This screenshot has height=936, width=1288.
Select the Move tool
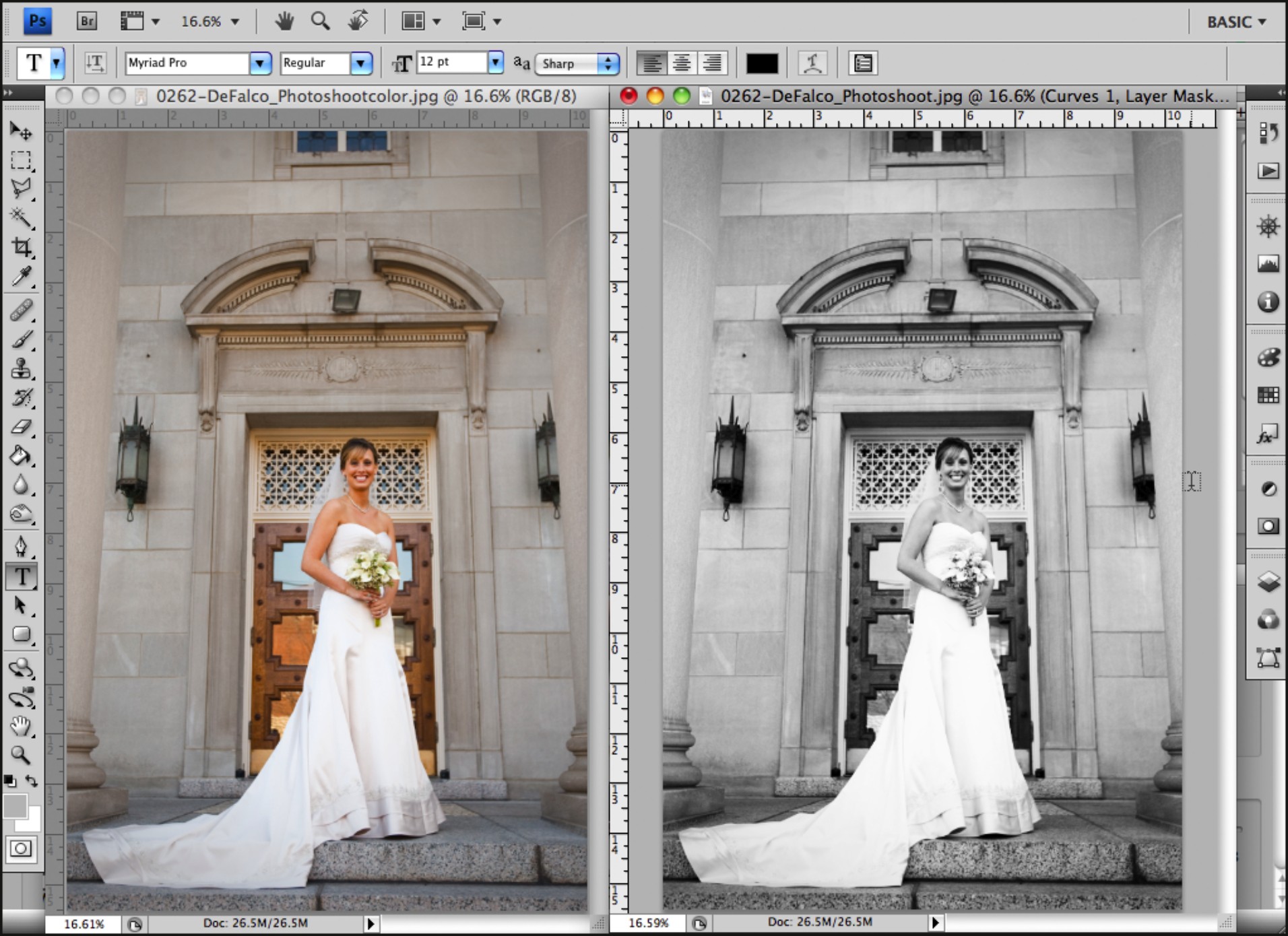click(21, 131)
